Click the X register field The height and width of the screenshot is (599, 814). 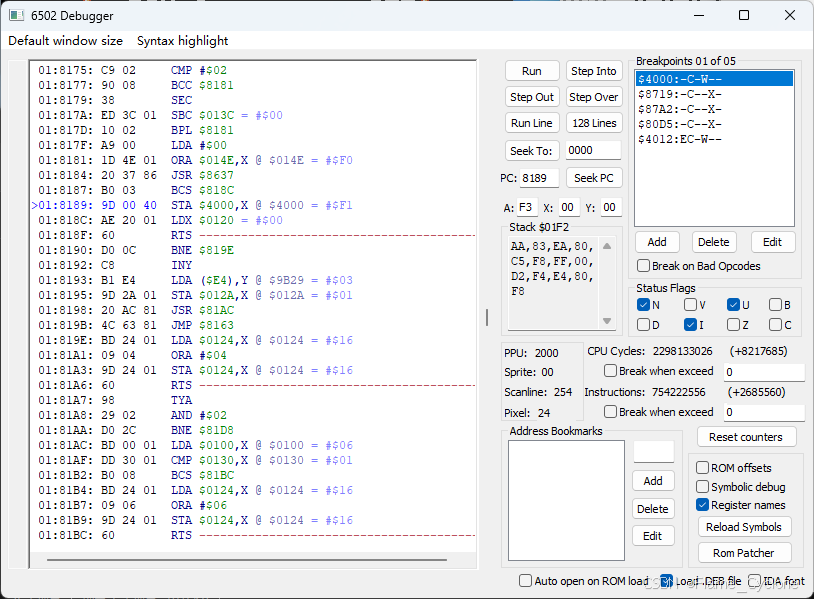click(x=568, y=208)
